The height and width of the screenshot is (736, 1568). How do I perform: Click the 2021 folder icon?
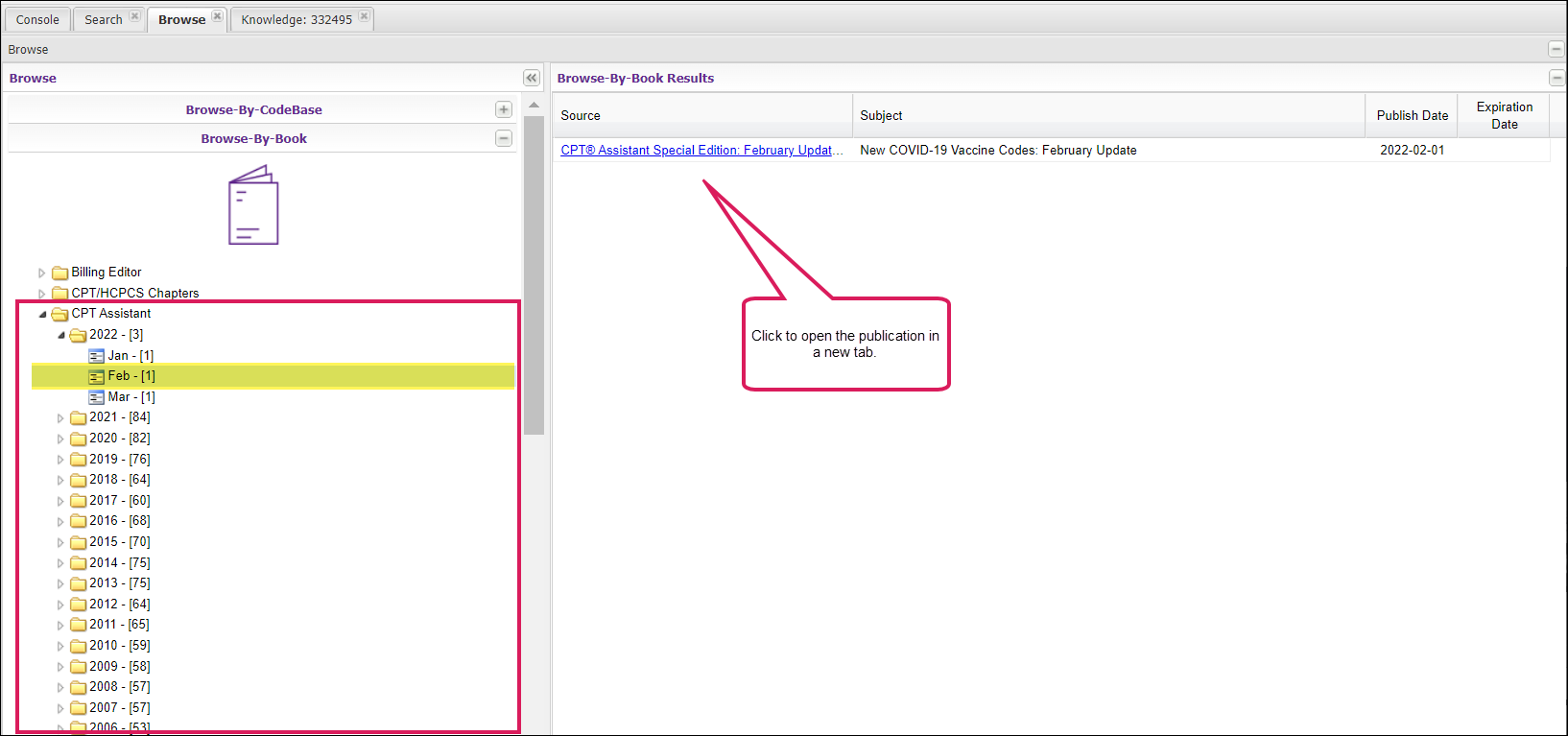(79, 417)
